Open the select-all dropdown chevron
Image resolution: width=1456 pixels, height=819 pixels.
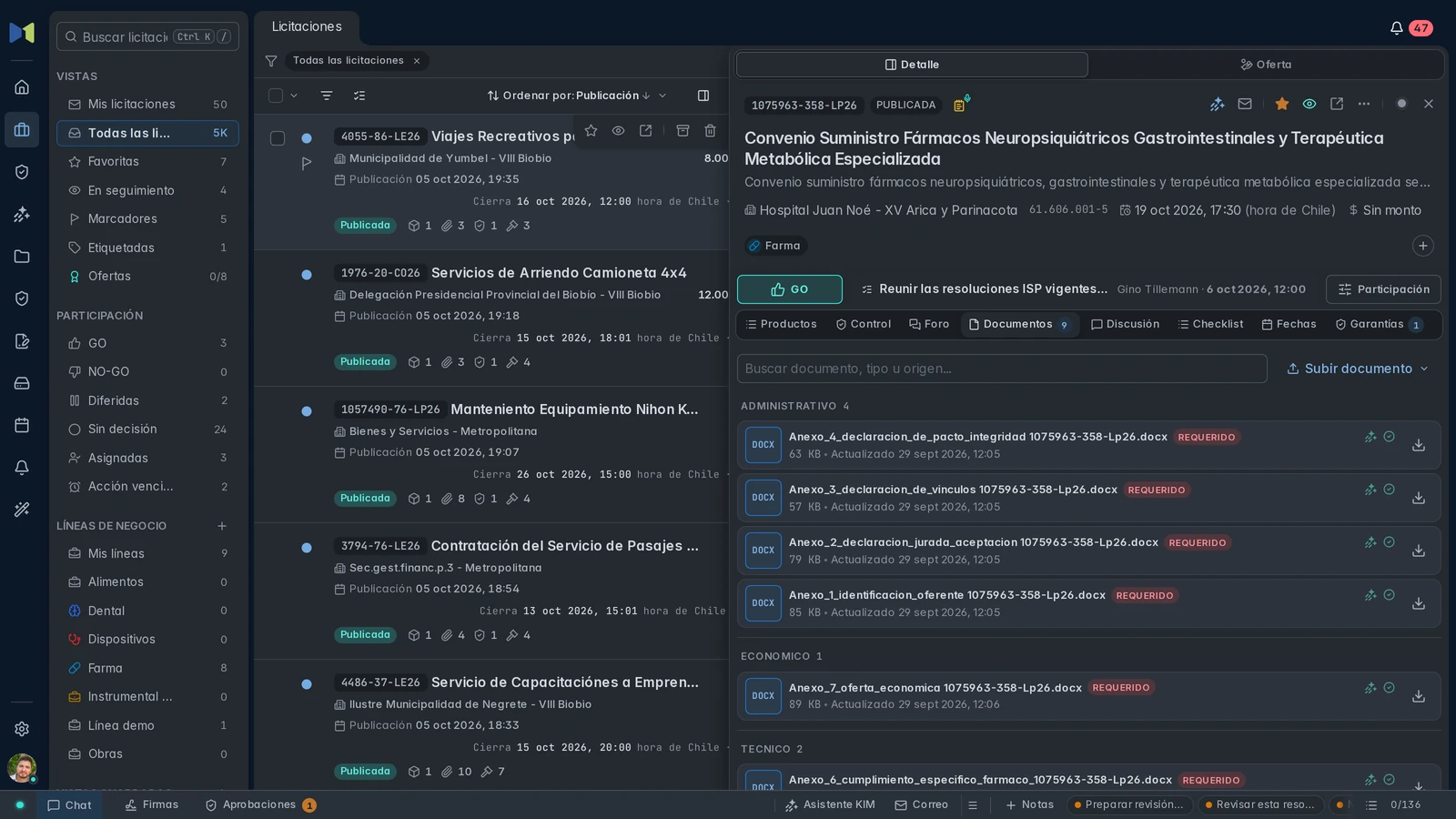coord(294,96)
